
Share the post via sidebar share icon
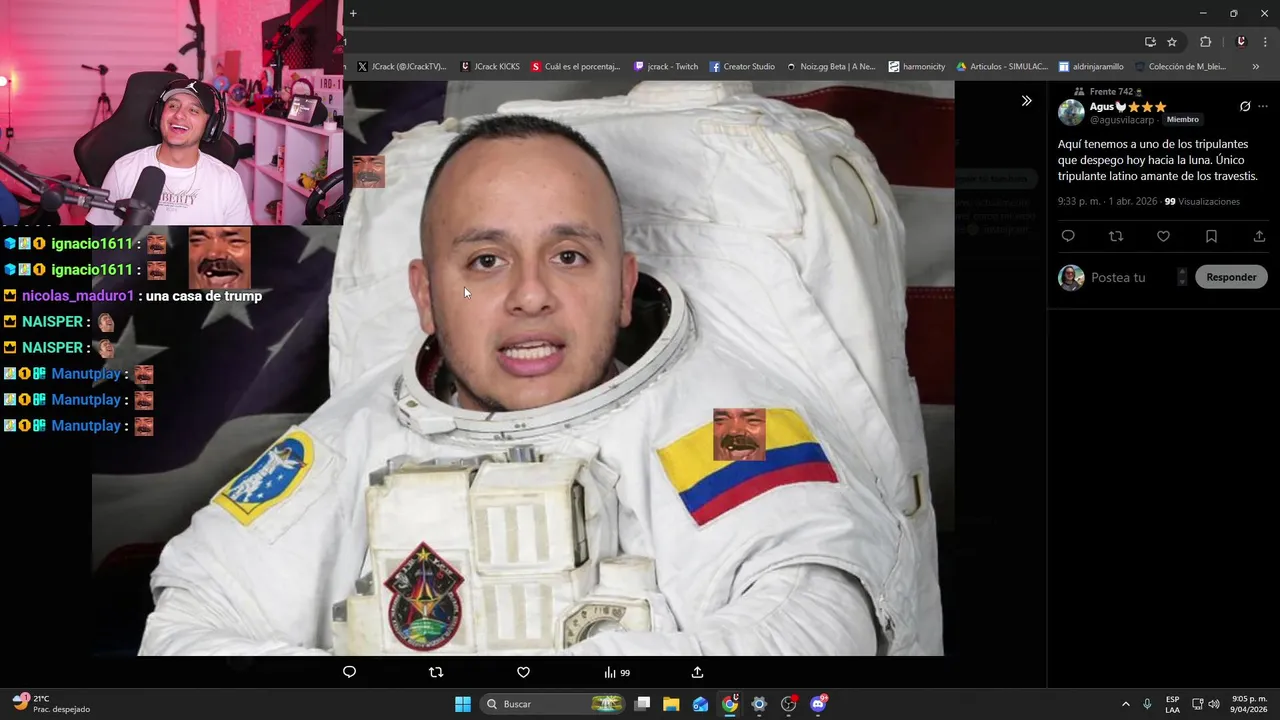point(1259,236)
